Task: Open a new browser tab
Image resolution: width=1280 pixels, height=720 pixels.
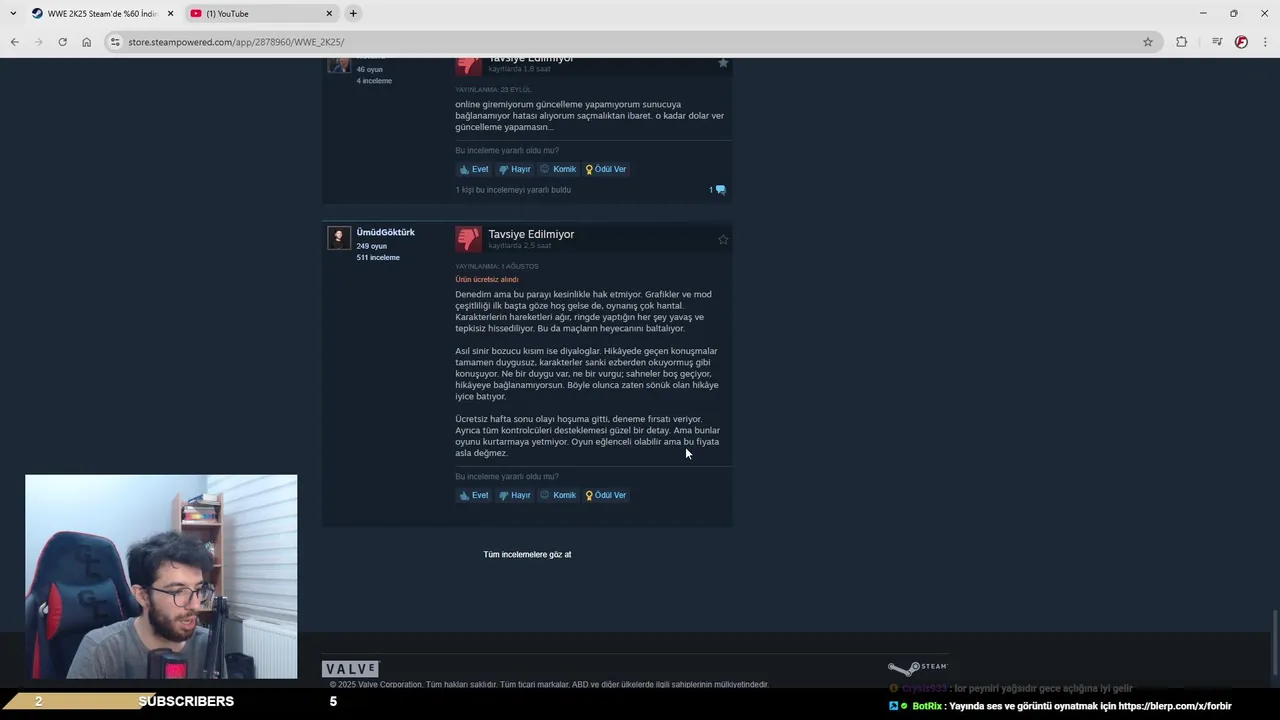Action: (353, 13)
